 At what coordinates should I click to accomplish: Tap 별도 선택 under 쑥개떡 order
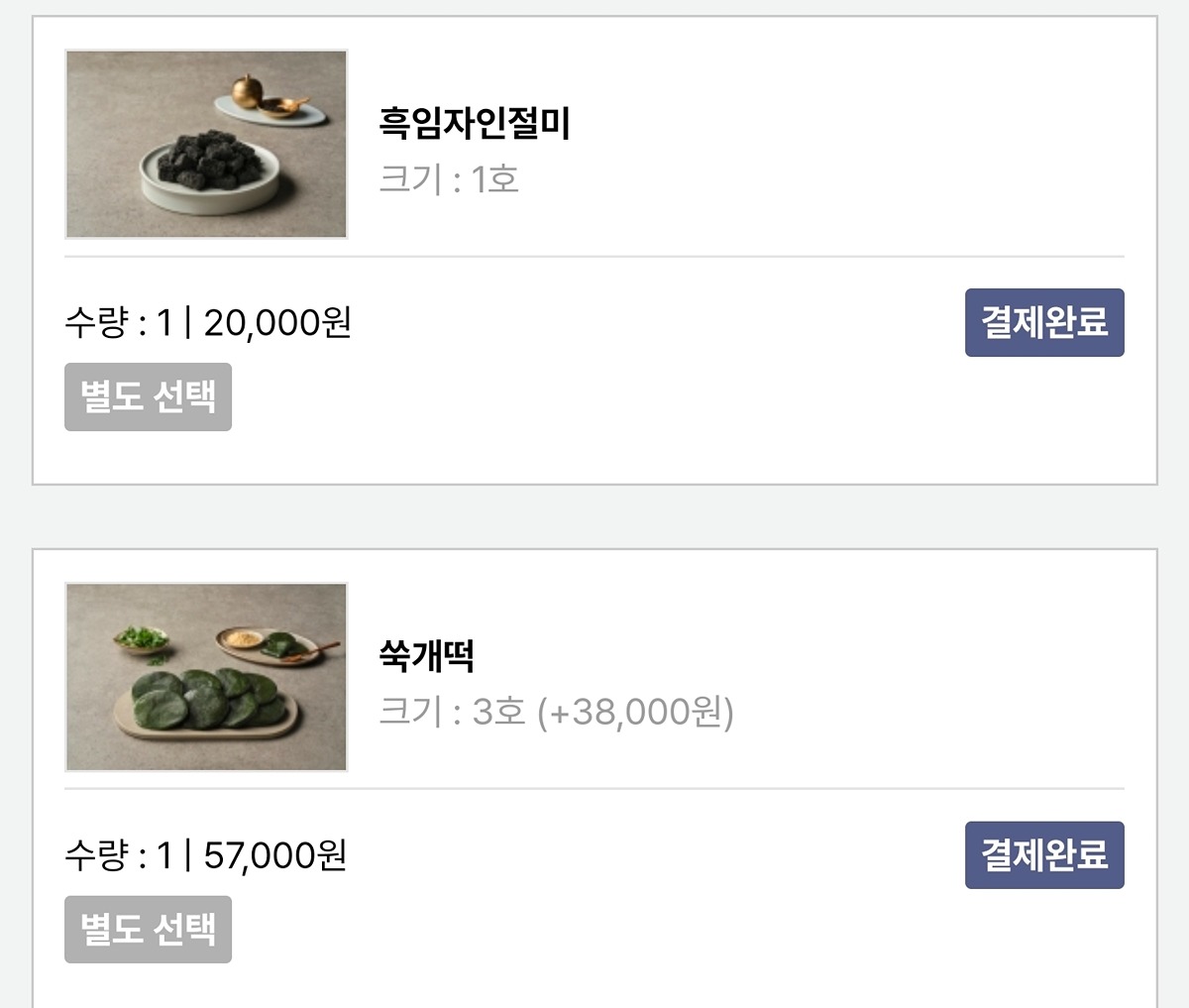coord(148,929)
